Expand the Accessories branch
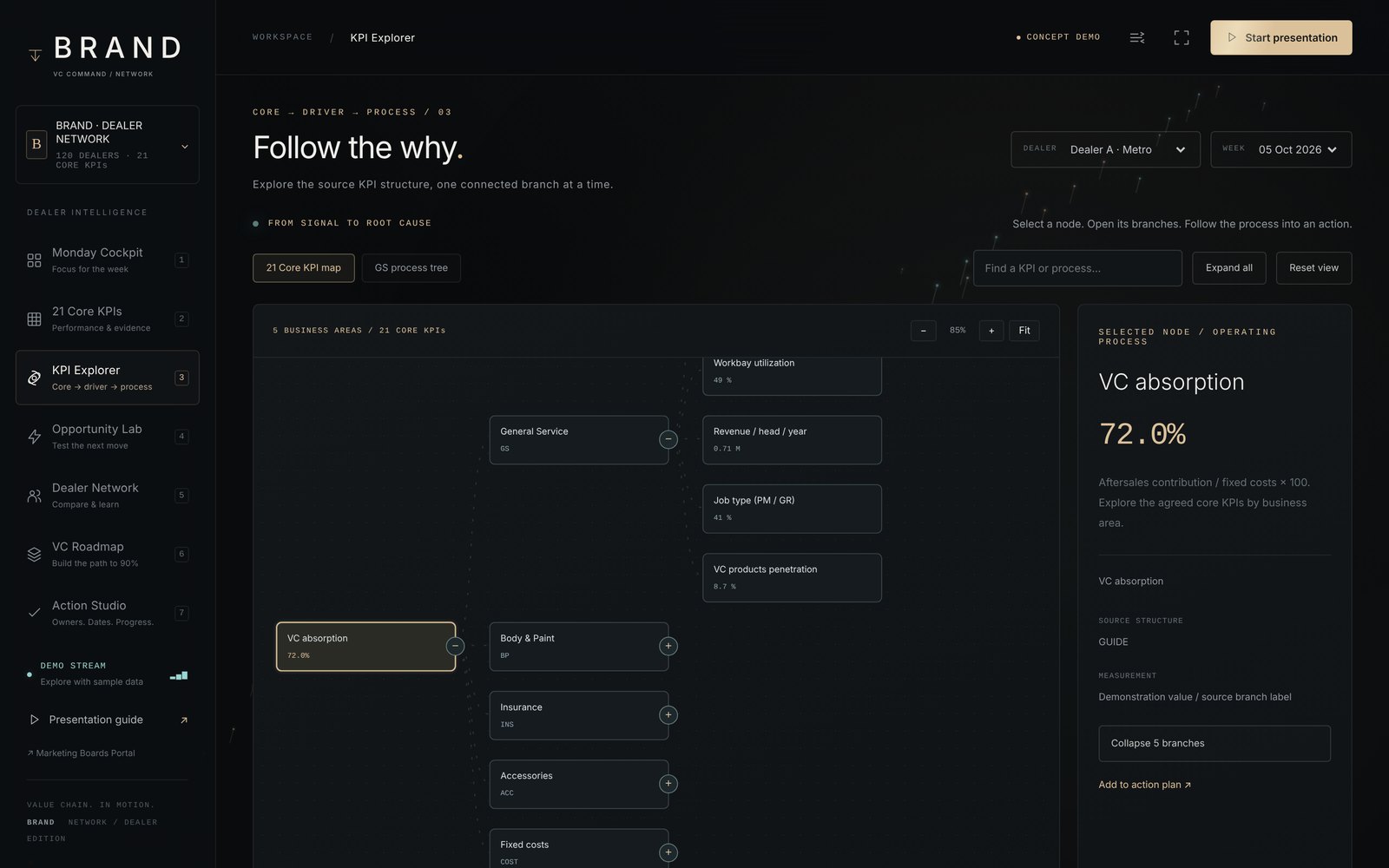Screen dimensions: 1389x868 tap(668, 784)
